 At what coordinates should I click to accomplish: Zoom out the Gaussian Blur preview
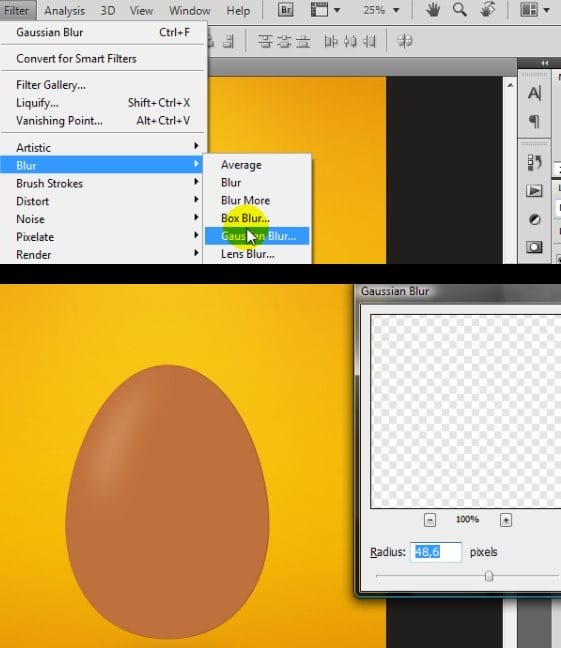(430, 520)
